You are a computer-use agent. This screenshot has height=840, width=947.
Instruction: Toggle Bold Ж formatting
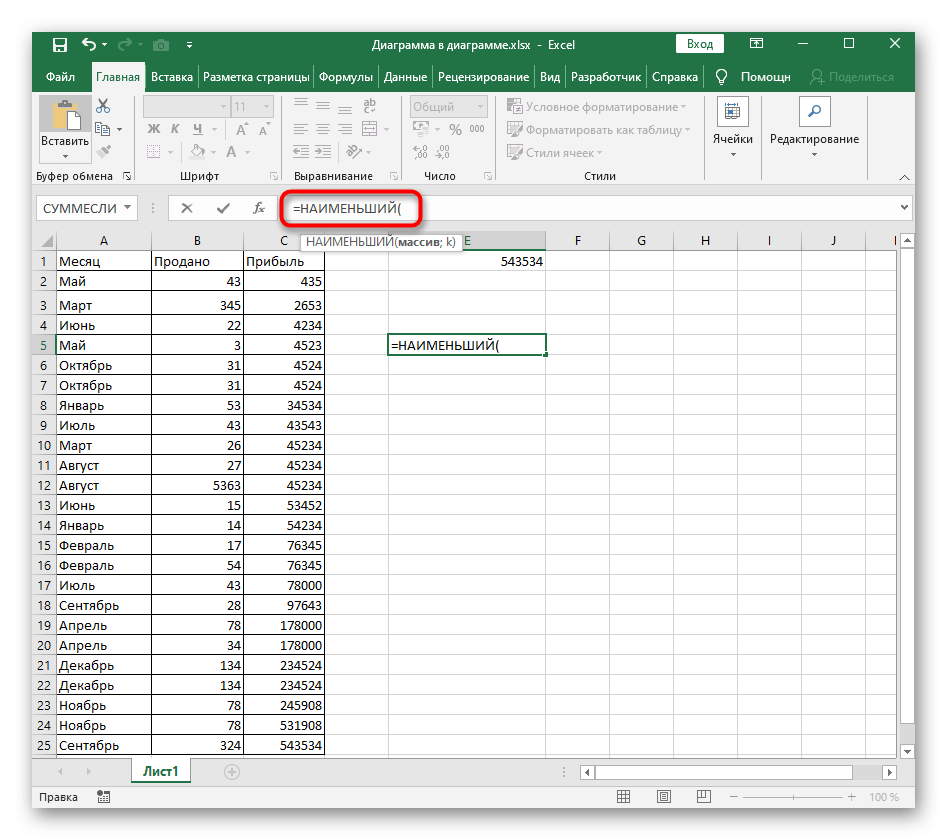pos(154,129)
